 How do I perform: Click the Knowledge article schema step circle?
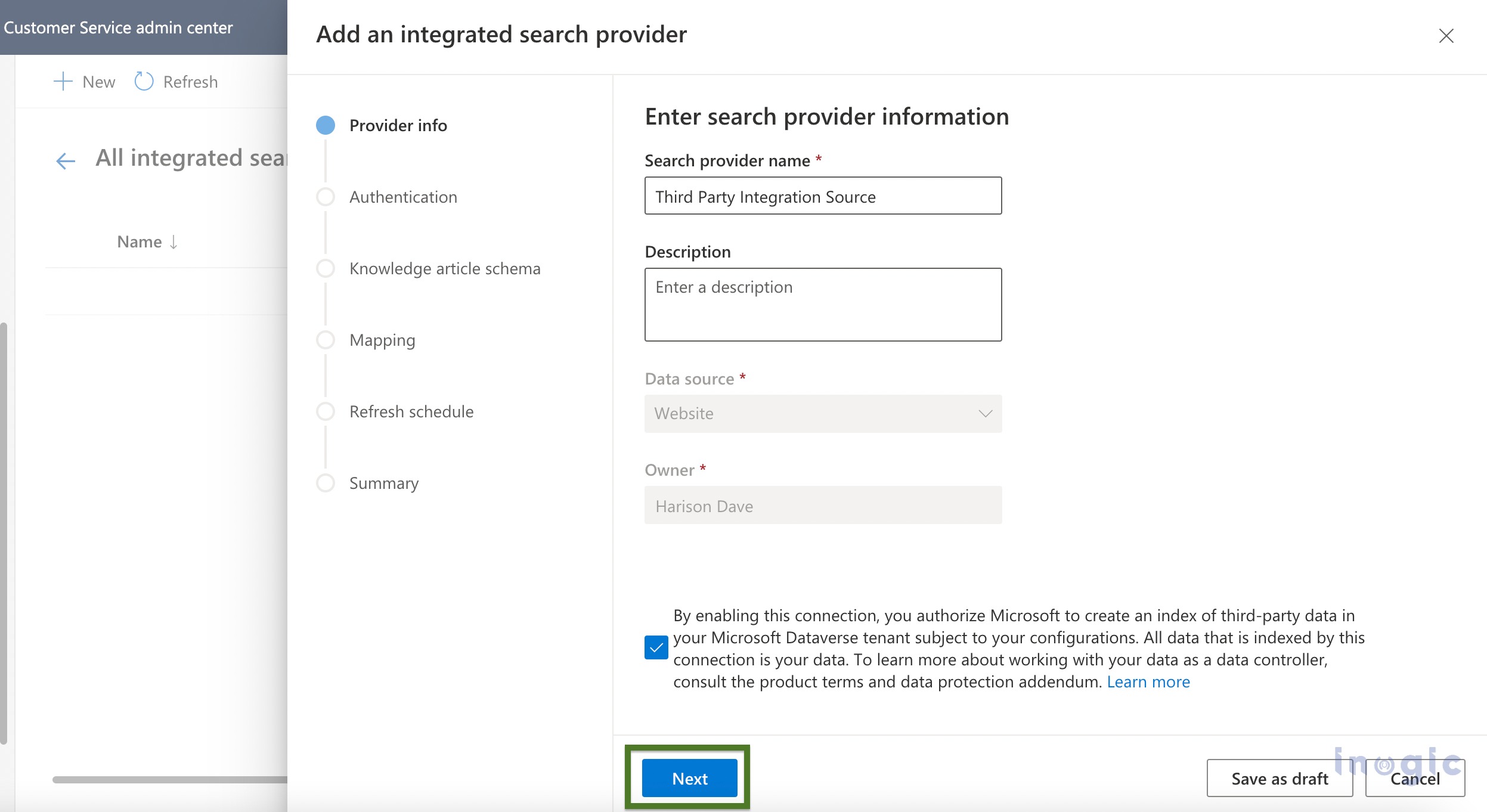[x=326, y=268]
